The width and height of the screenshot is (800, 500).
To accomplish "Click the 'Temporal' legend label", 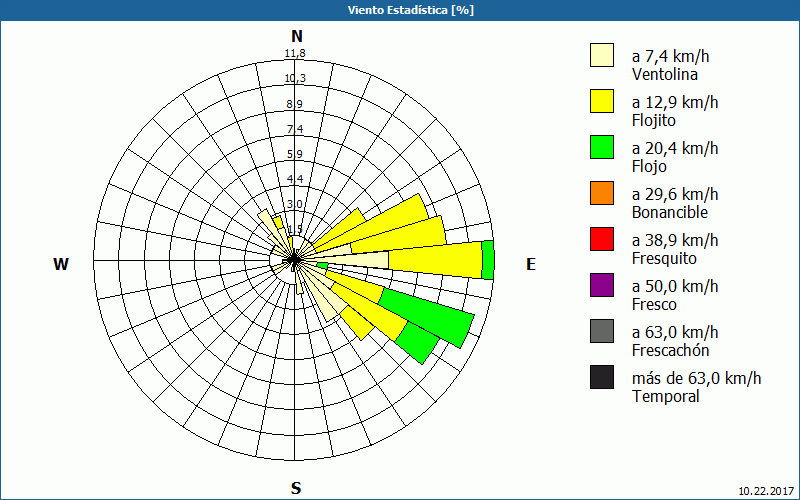I will 665,396.
